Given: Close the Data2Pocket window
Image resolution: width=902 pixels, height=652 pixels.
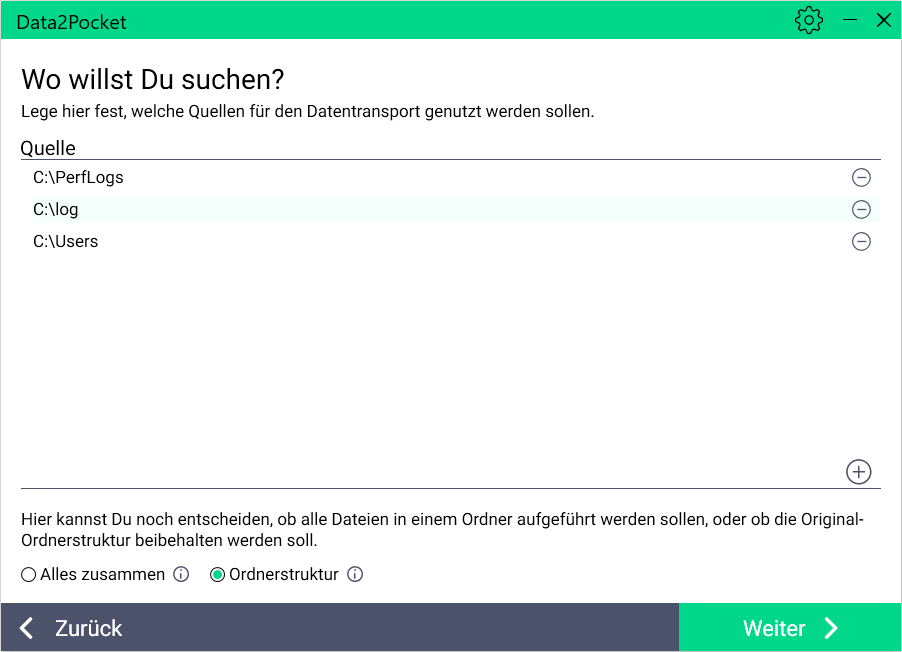Looking at the screenshot, I should click(883, 20).
